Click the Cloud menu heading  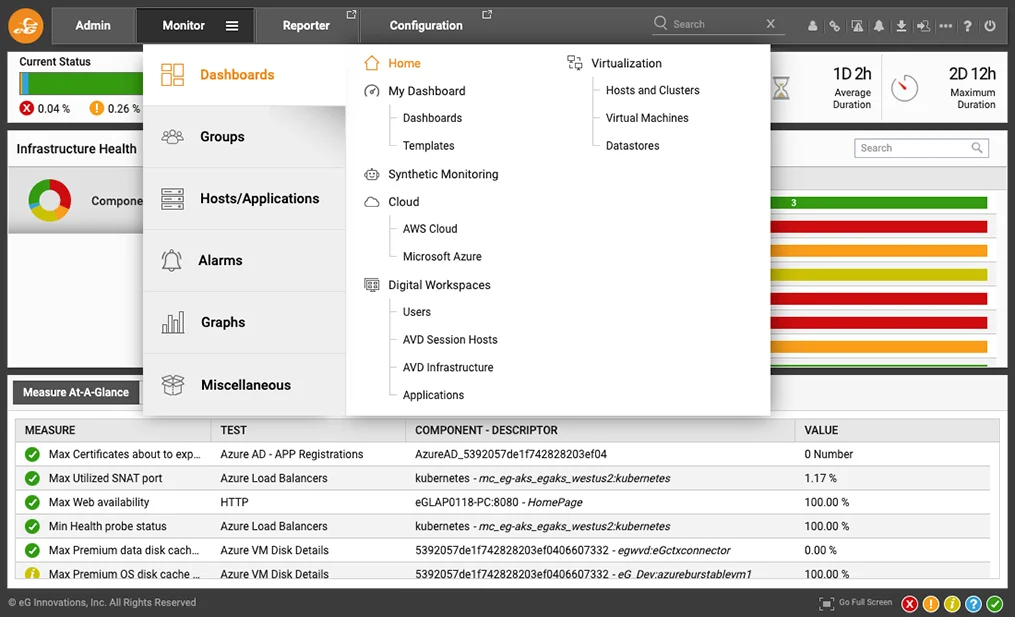(403, 201)
